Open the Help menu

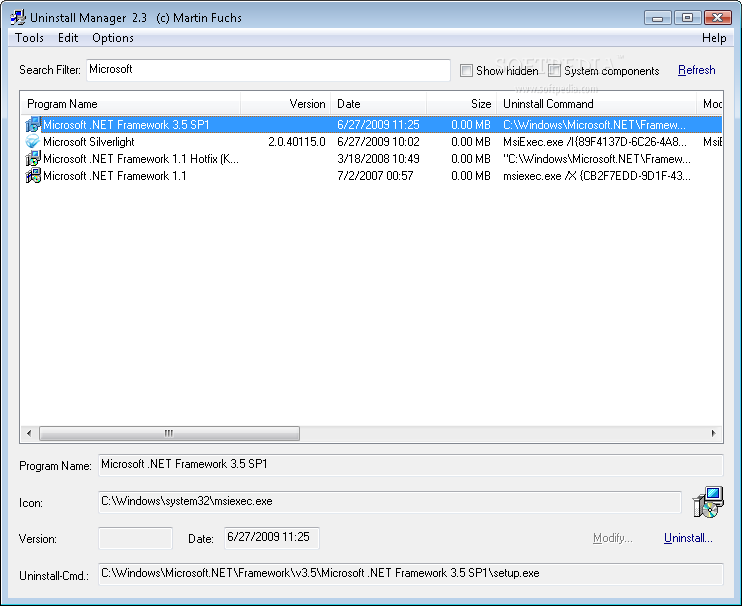click(x=714, y=38)
